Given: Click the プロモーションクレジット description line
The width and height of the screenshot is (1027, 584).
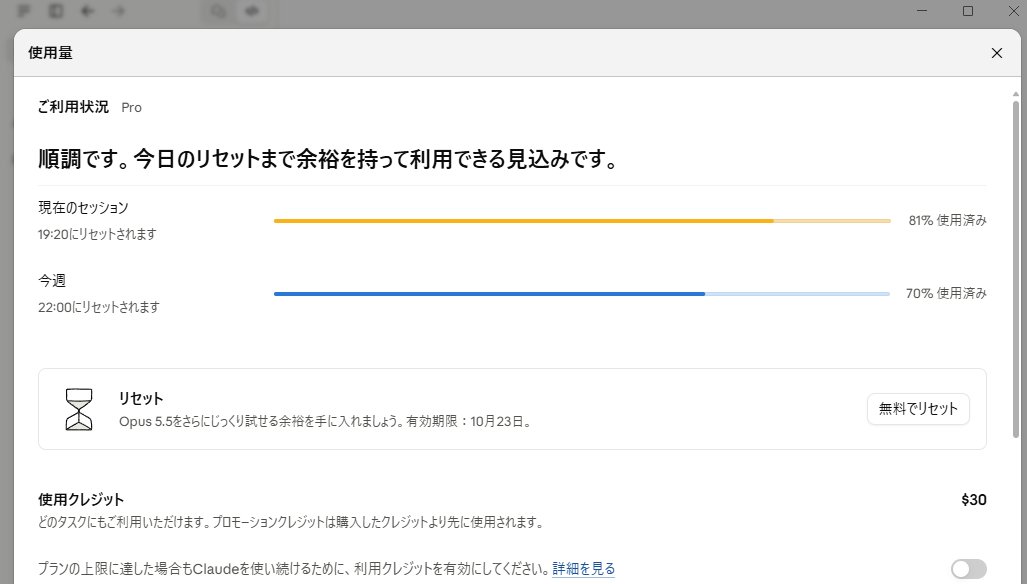Looking at the screenshot, I should pyautogui.click(x=291, y=522).
